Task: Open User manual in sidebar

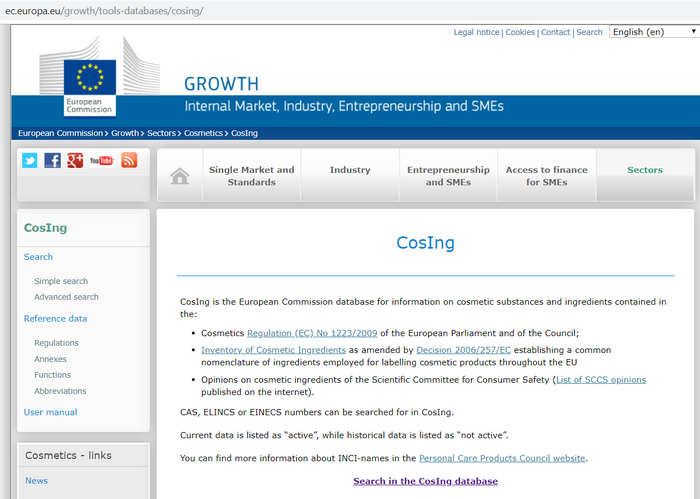Action: [x=50, y=412]
